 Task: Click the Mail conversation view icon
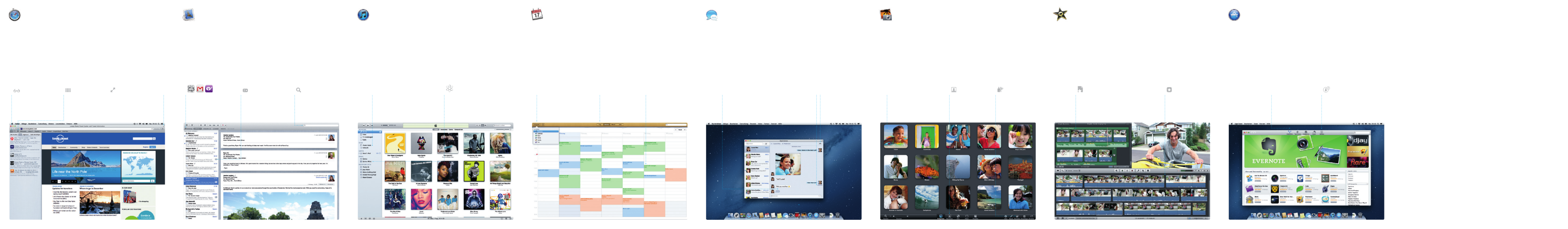245,90
